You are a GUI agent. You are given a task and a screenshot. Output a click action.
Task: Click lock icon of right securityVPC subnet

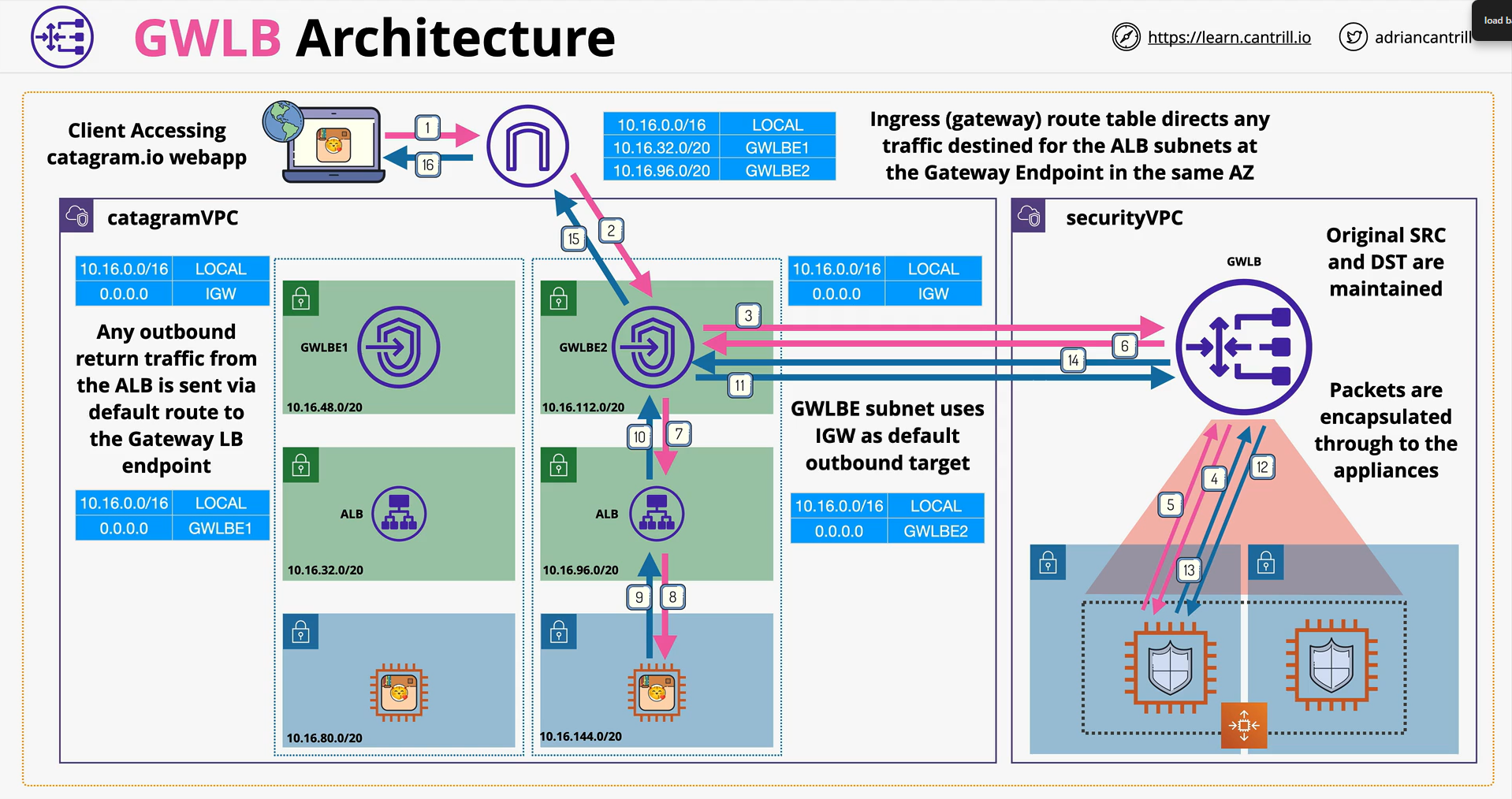click(x=1266, y=563)
